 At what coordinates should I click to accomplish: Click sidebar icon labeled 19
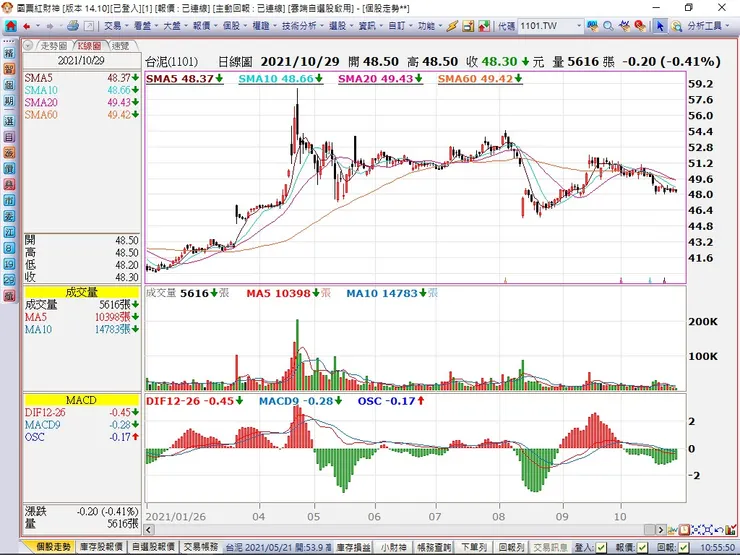[9, 264]
